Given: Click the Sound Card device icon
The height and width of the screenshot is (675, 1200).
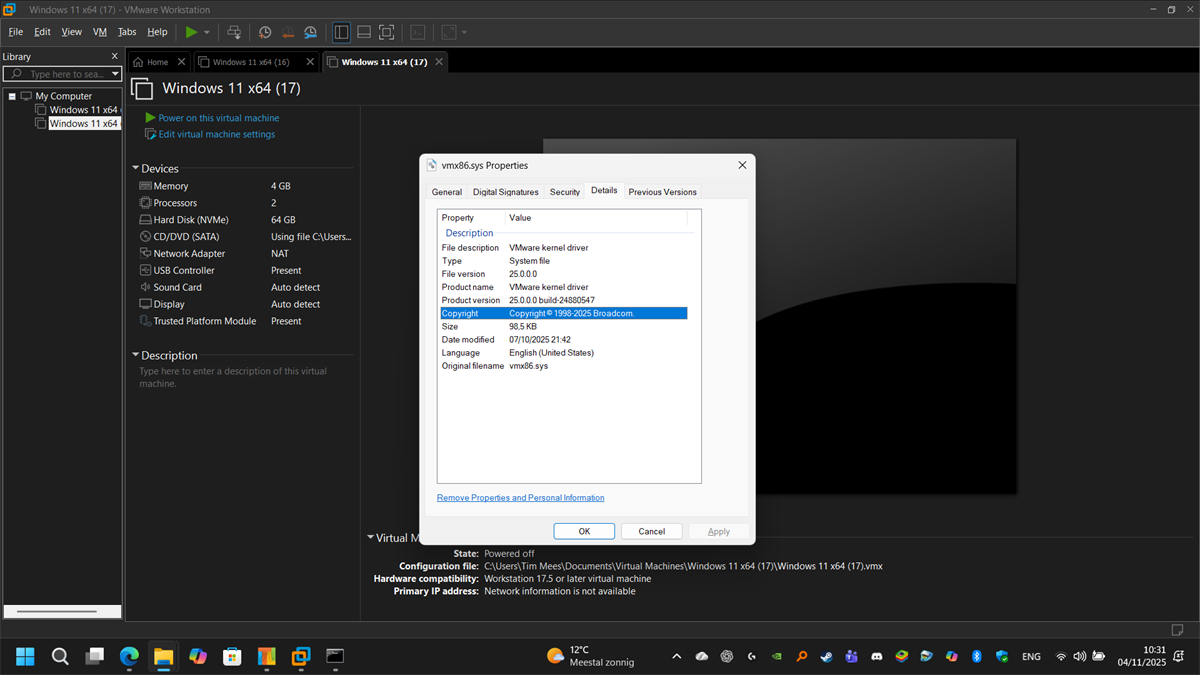Looking at the screenshot, I should click(x=145, y=287).
